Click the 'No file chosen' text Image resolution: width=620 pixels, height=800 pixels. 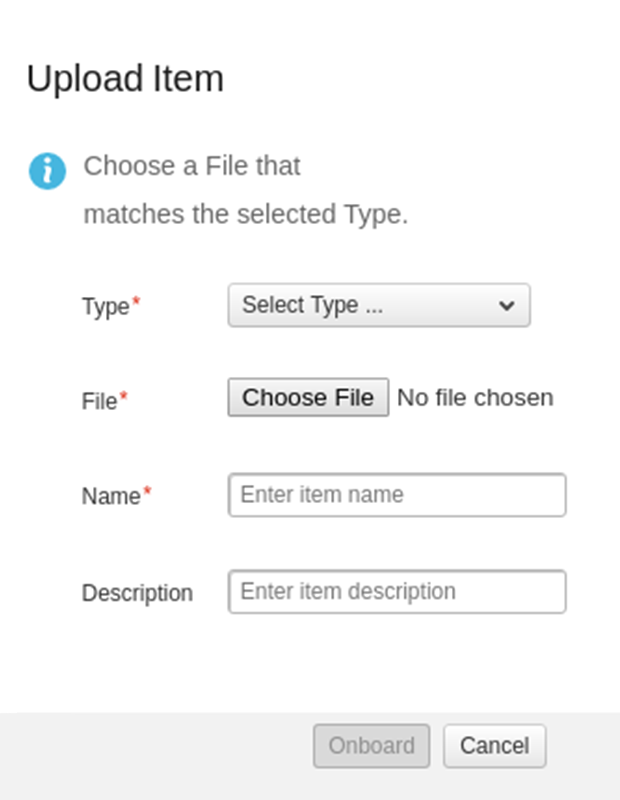tap(475, 398)
